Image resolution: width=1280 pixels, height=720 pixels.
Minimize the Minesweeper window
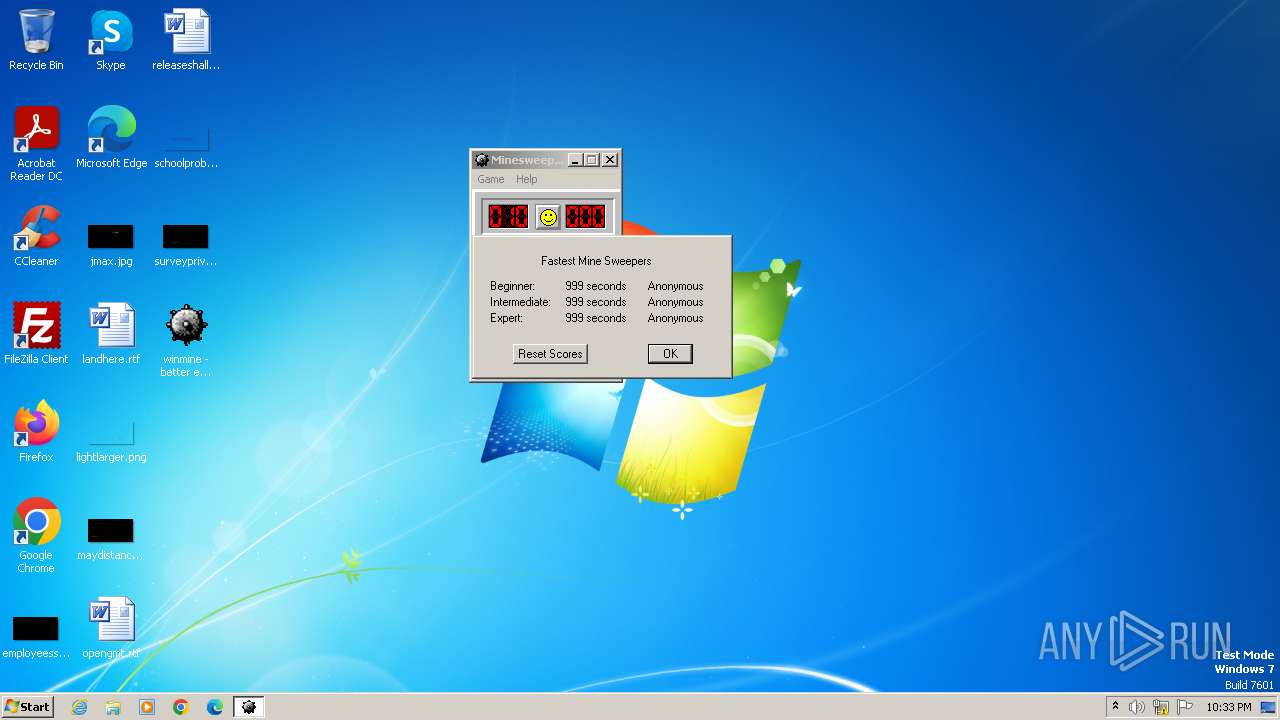tap(575, 160)
